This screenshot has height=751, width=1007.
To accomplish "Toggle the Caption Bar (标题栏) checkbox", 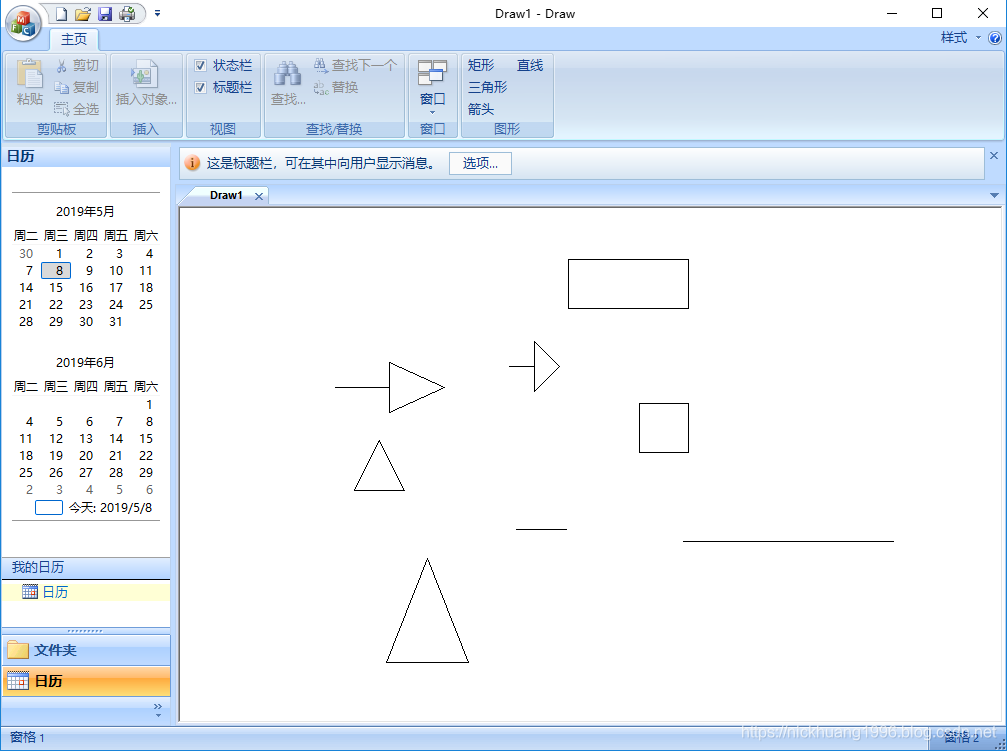I will pyautogui.click(x=200, y=87).
